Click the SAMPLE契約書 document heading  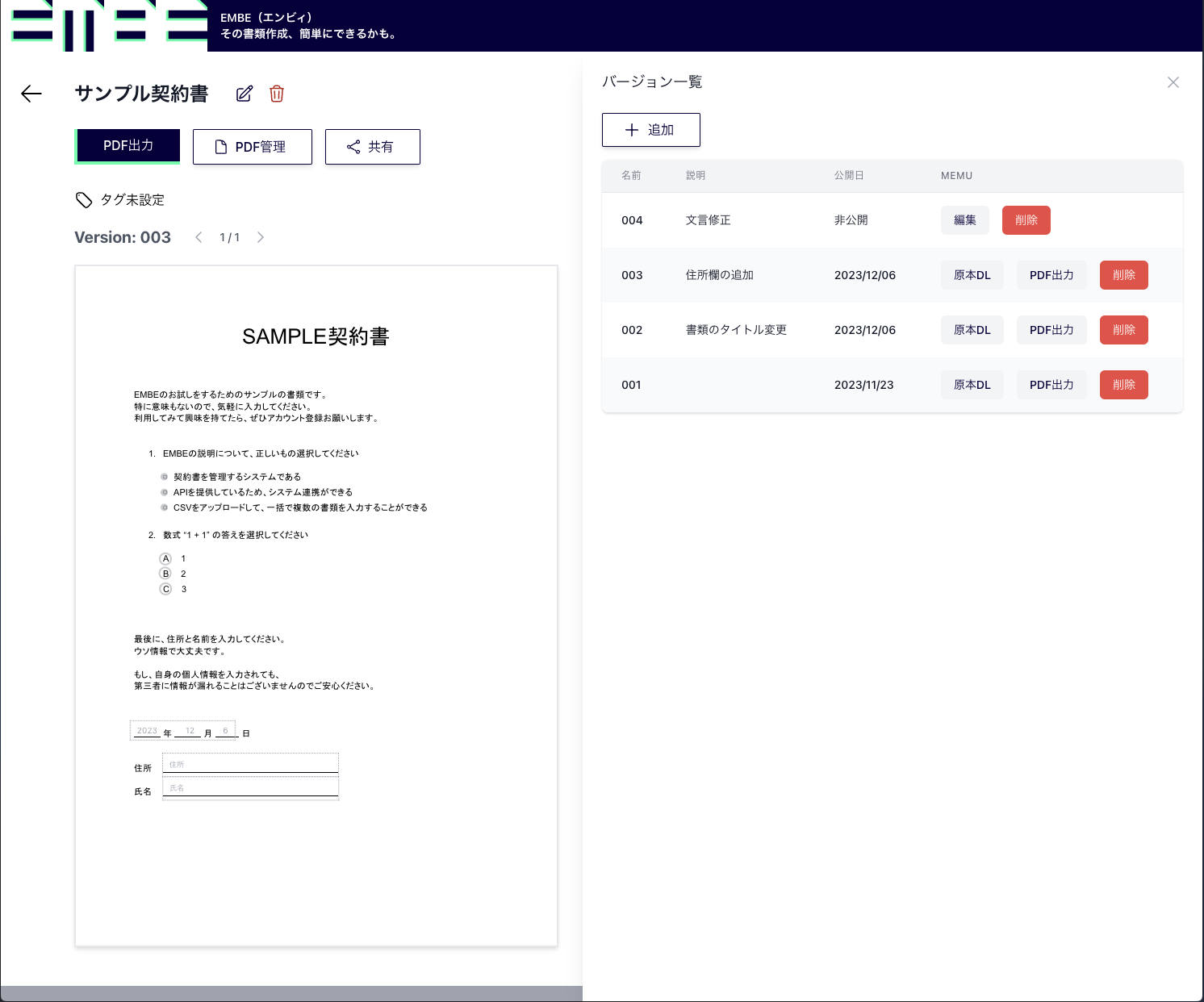coord(316,336)
